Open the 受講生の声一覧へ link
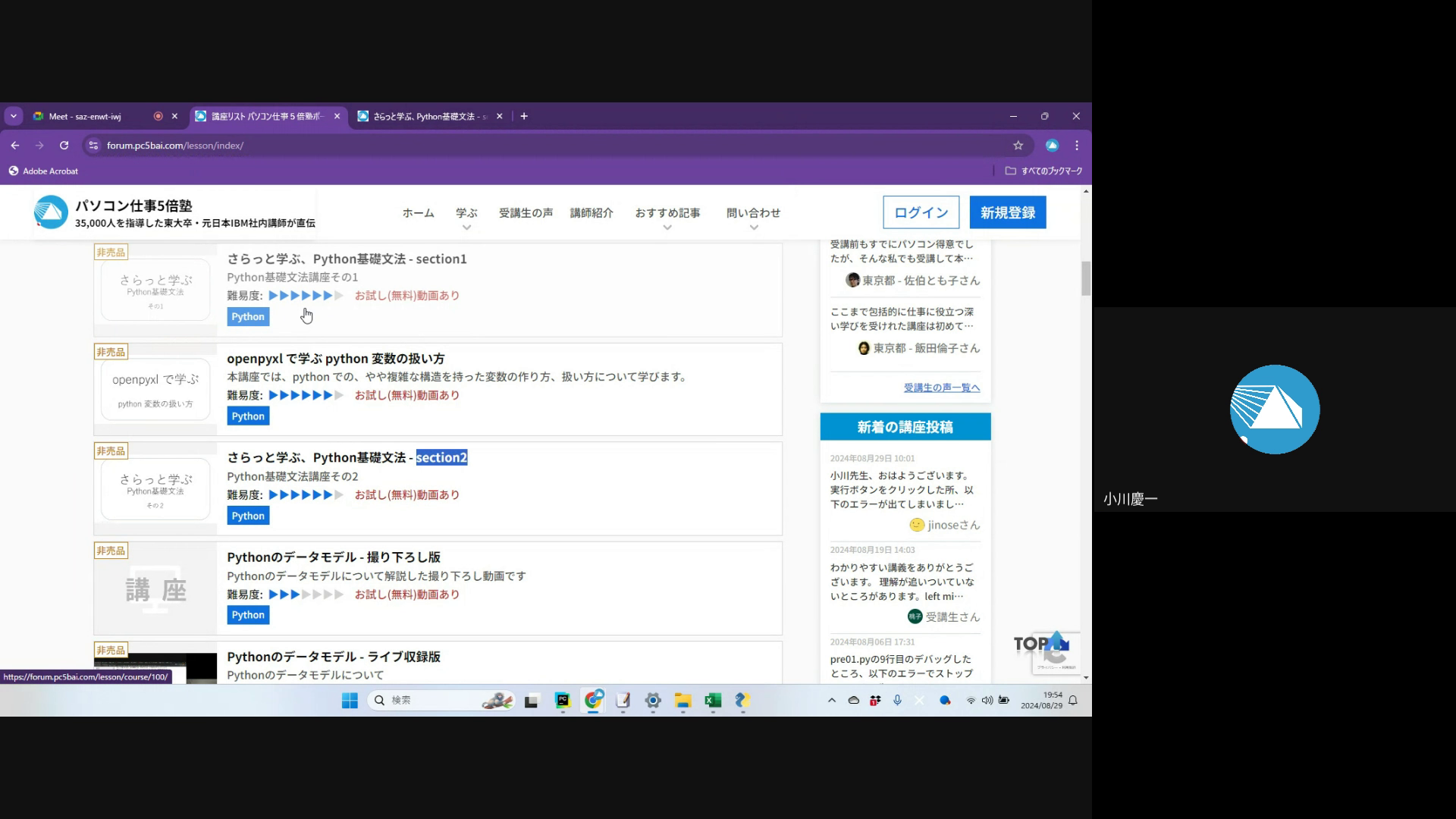The width and height of the screenshot is (1456, 819). 941,388
